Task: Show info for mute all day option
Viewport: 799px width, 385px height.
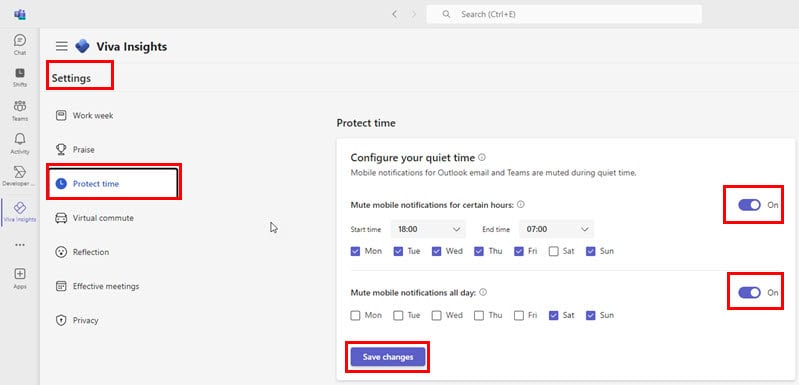Action: point(483,292)
